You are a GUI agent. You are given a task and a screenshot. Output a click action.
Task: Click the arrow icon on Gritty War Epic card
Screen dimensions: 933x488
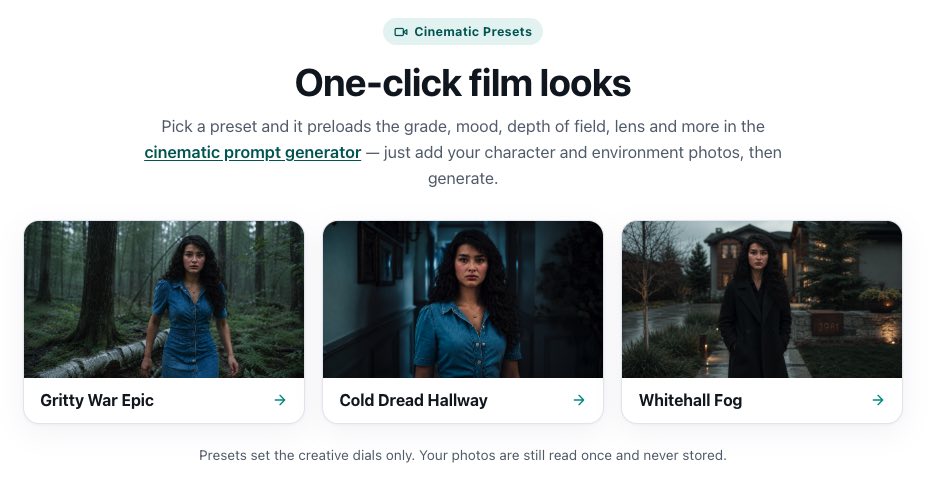280,400
